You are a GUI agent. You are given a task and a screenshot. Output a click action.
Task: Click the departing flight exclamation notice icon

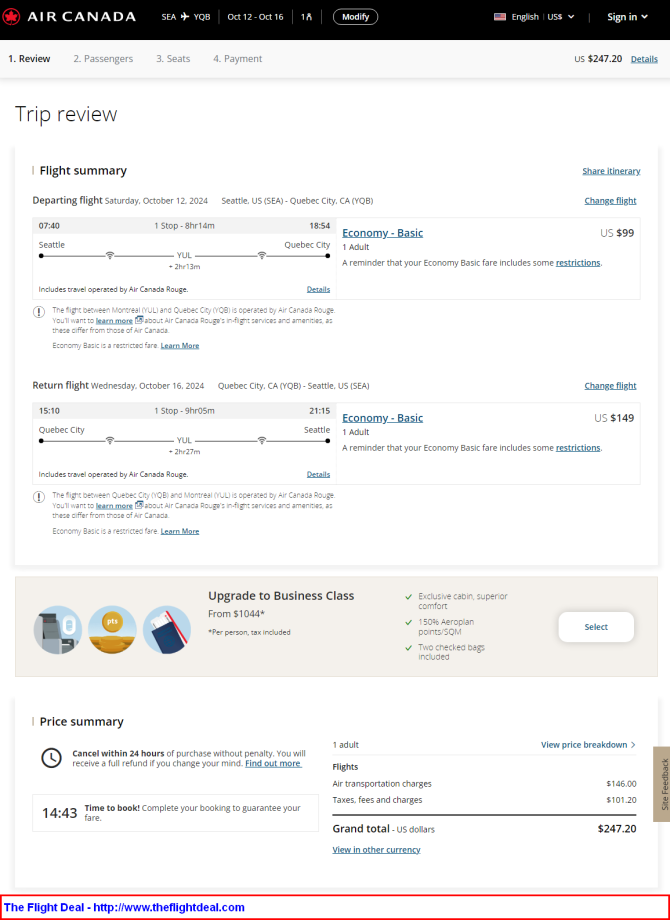pyautogui.click(x=39, y=312)
